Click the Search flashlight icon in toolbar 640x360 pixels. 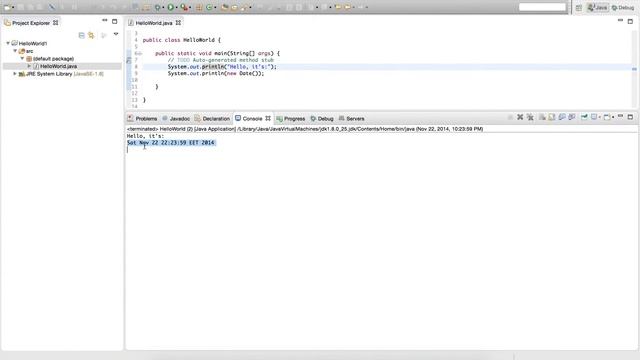[244, 7]
